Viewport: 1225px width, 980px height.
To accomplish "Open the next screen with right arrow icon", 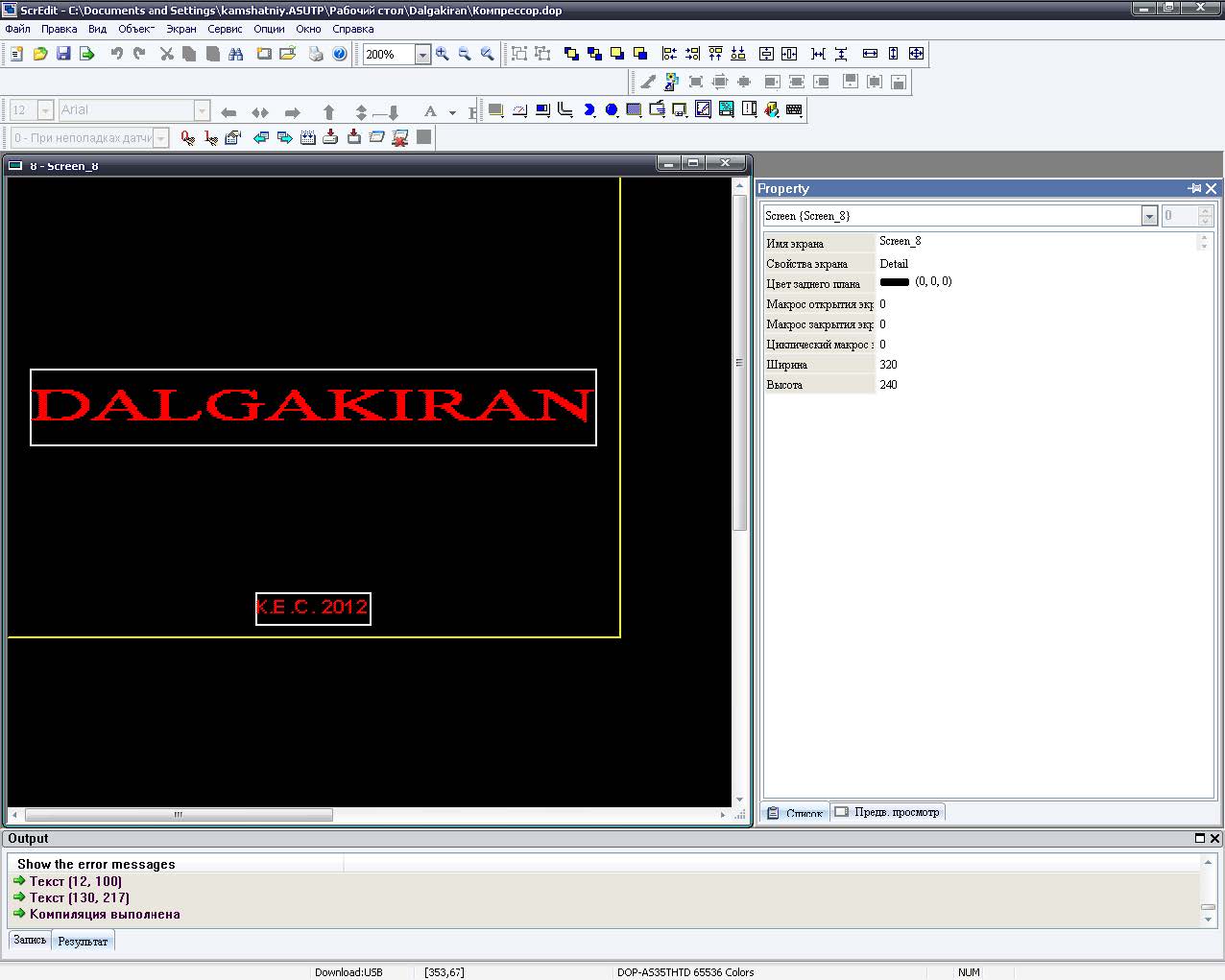I will 285,138.
